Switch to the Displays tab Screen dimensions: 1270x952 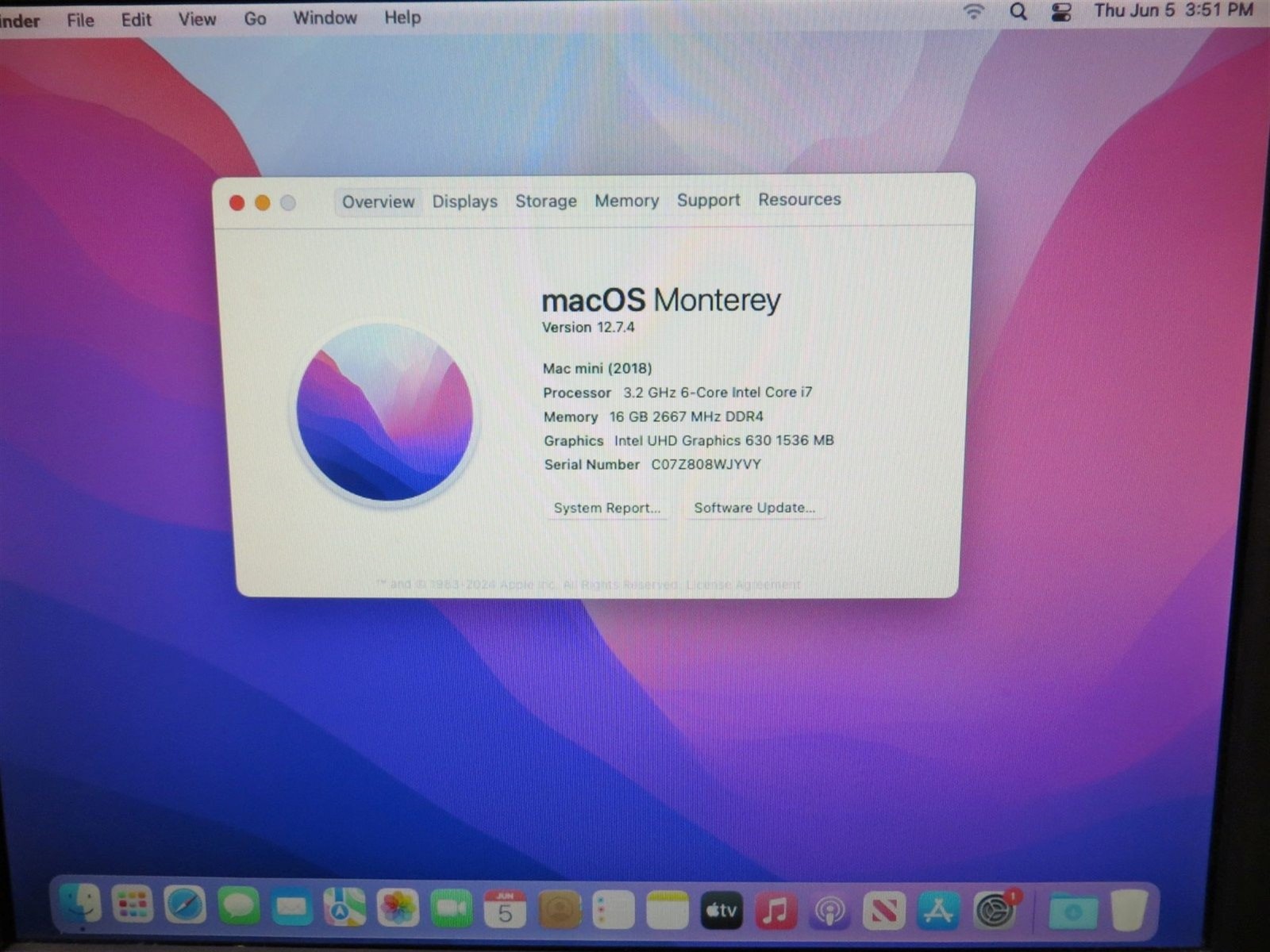[465, 202]
